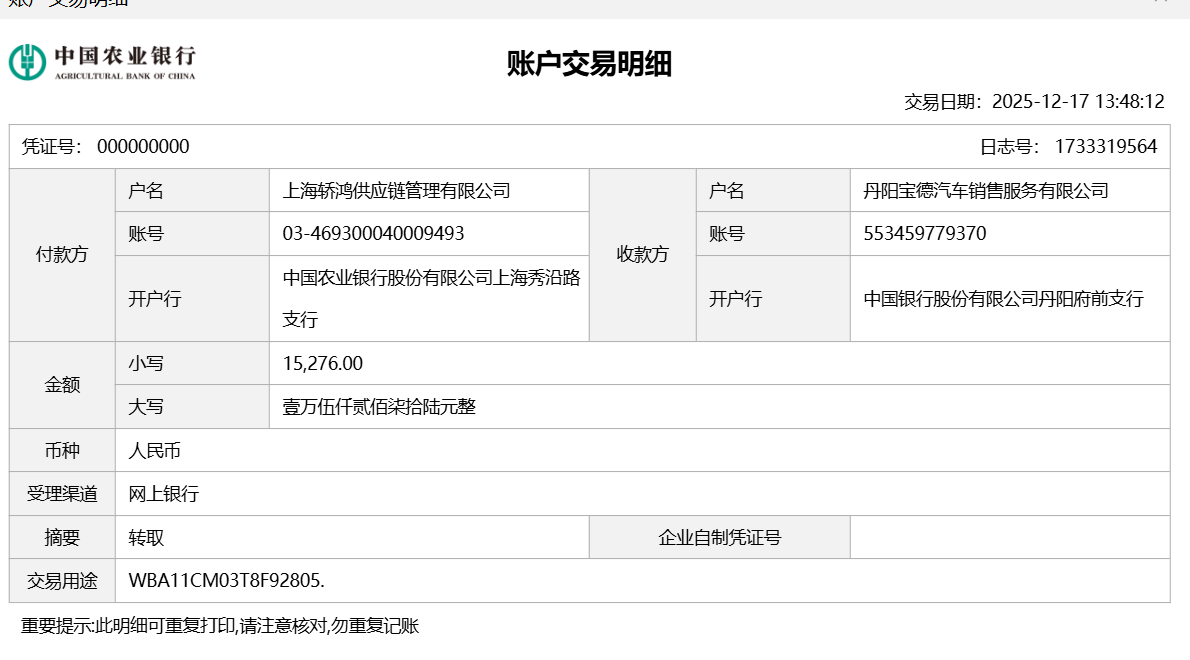This screenshot has height=660, width=1190.
Task: Click the channel value 网上银行
Action: (164, 494)
